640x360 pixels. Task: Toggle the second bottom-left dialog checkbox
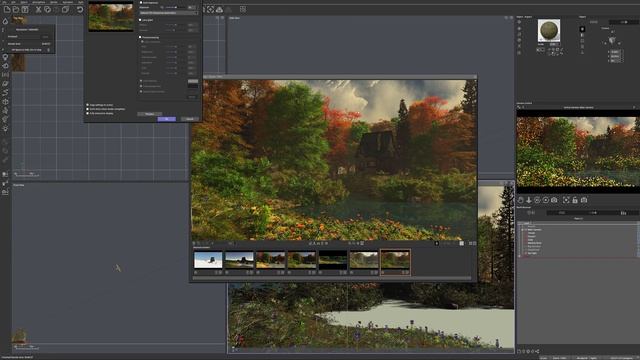(87, 109)
